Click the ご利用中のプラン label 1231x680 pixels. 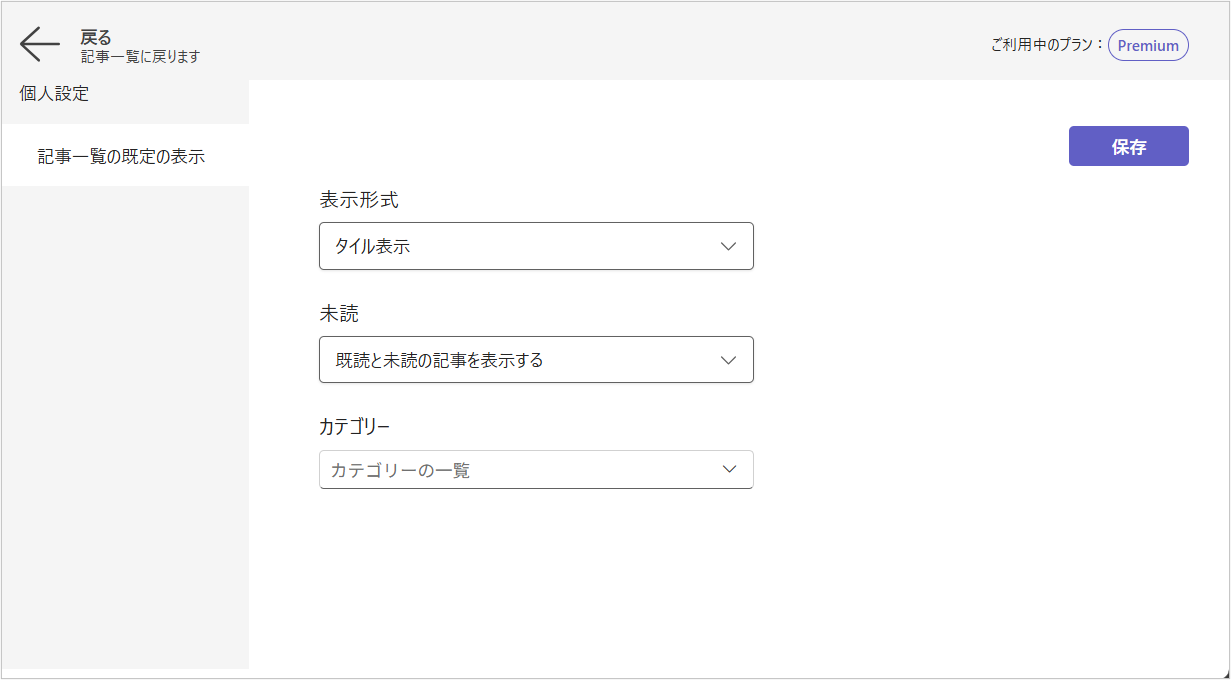pos(1046,45)
